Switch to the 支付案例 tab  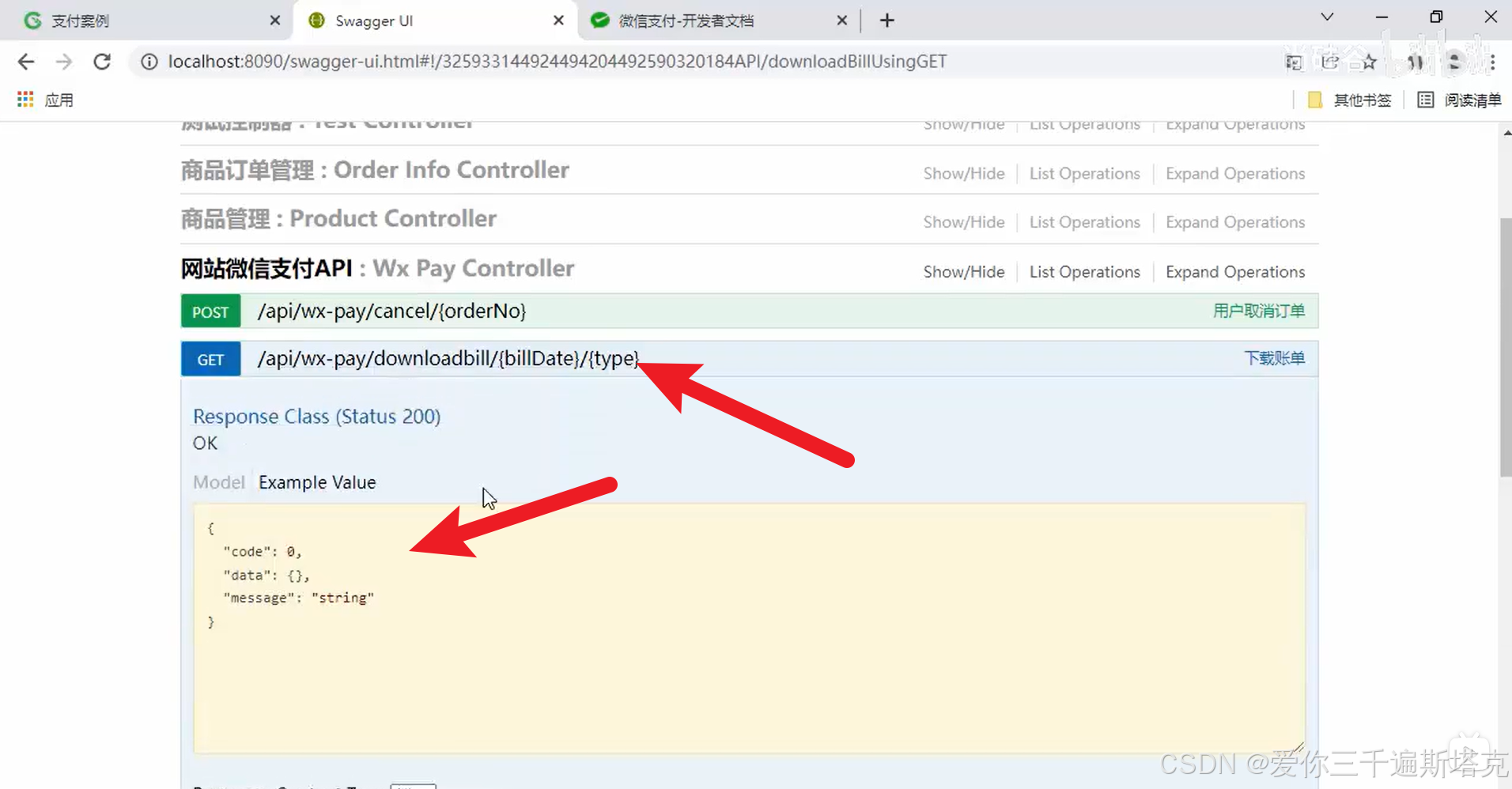click(146, 21)
